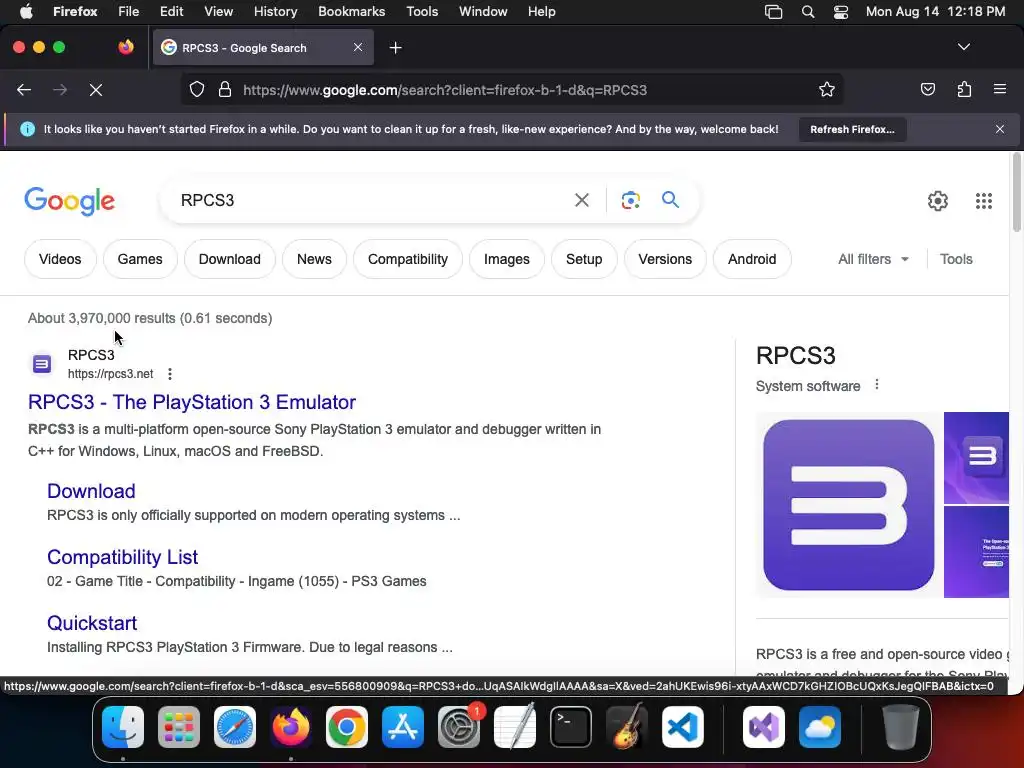Image resolution: width=1024 pixels, height=768 pixels.
Task: Select the Setup filter chip
Action: 584,259
